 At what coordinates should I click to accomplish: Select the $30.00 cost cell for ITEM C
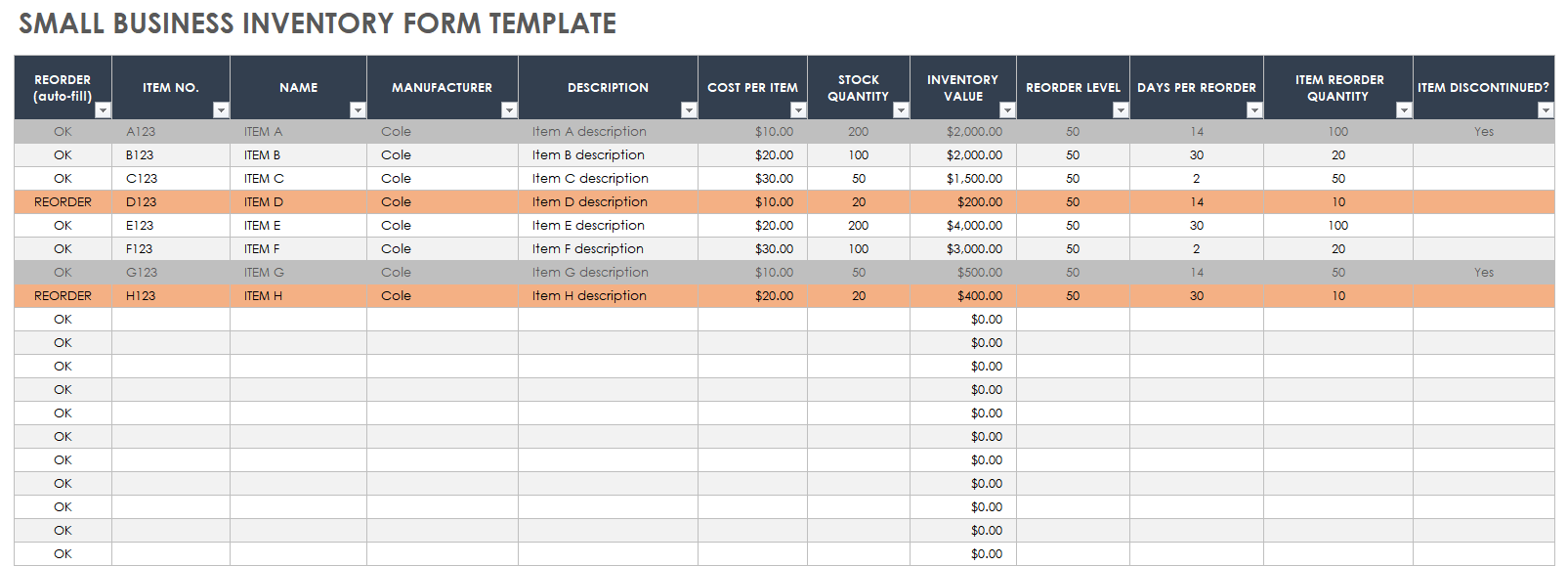click(752, 179)
